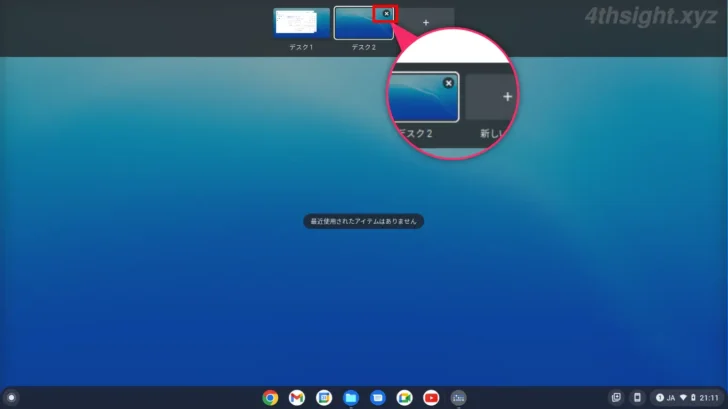Image resolution: width=728 pixels, height=409 pixels.
Task: Switch to the デスク 1 thumbnail
Action: (301, 23)
